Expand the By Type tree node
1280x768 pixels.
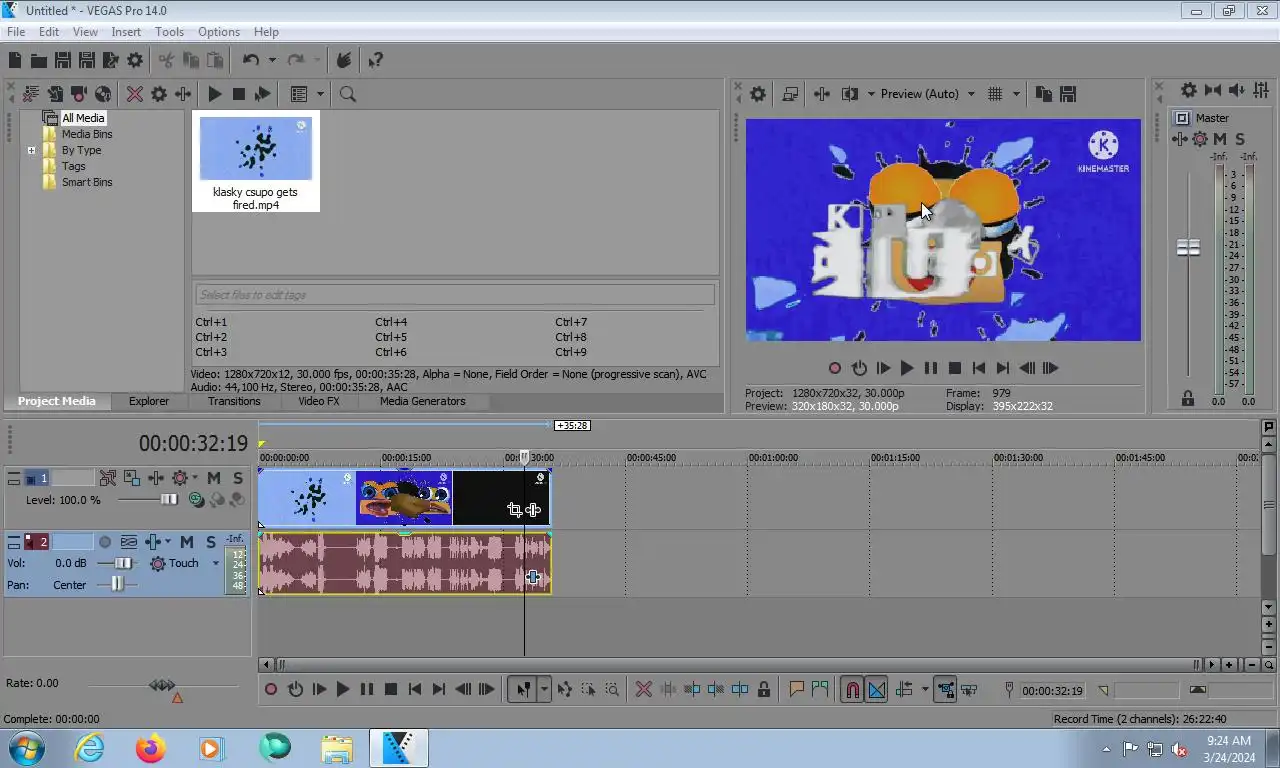pyautogui.click(x=31, y=150)
